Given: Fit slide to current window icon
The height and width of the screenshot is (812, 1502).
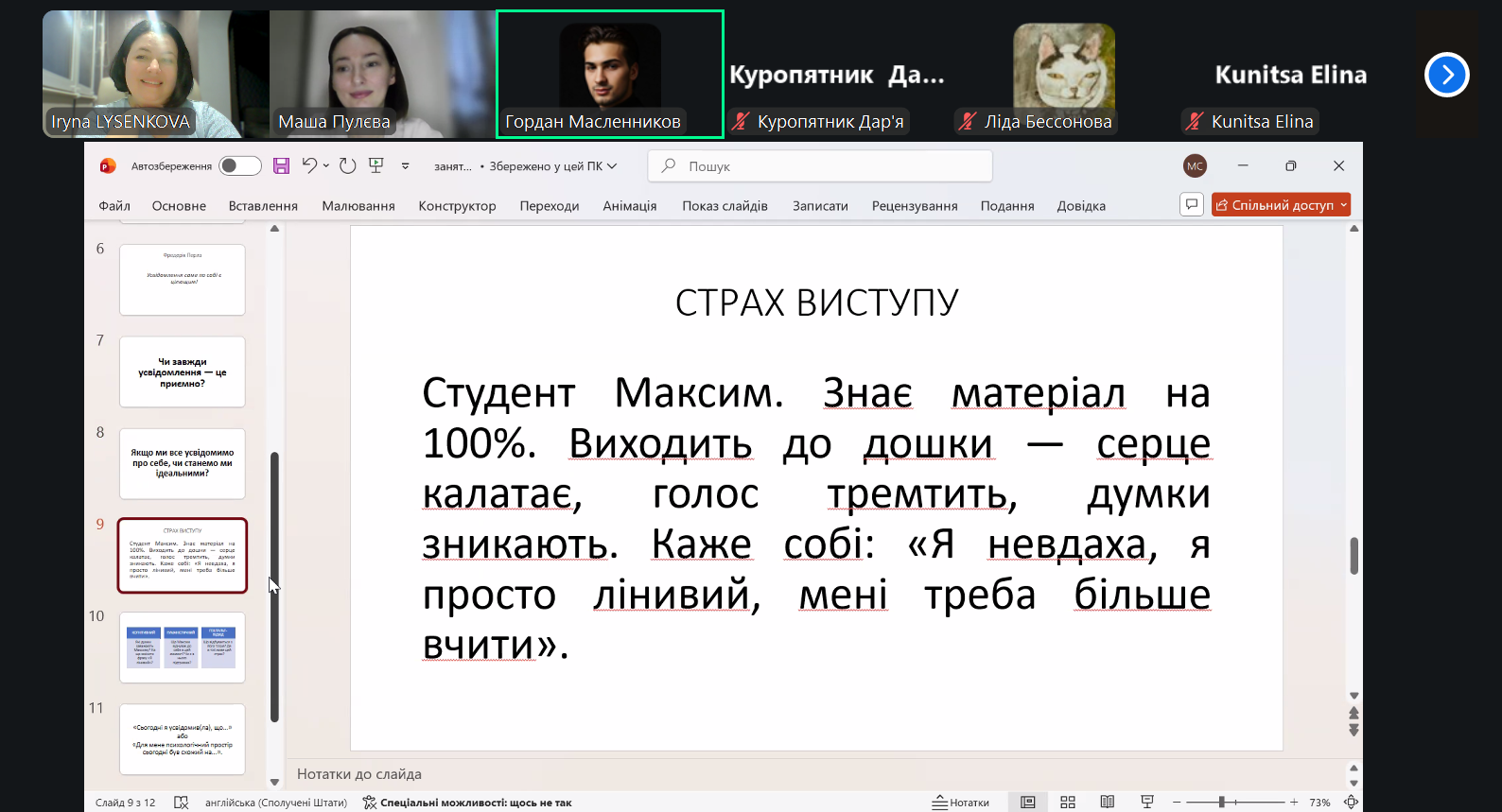Looking at the screenshot, I should (1351, 803).
